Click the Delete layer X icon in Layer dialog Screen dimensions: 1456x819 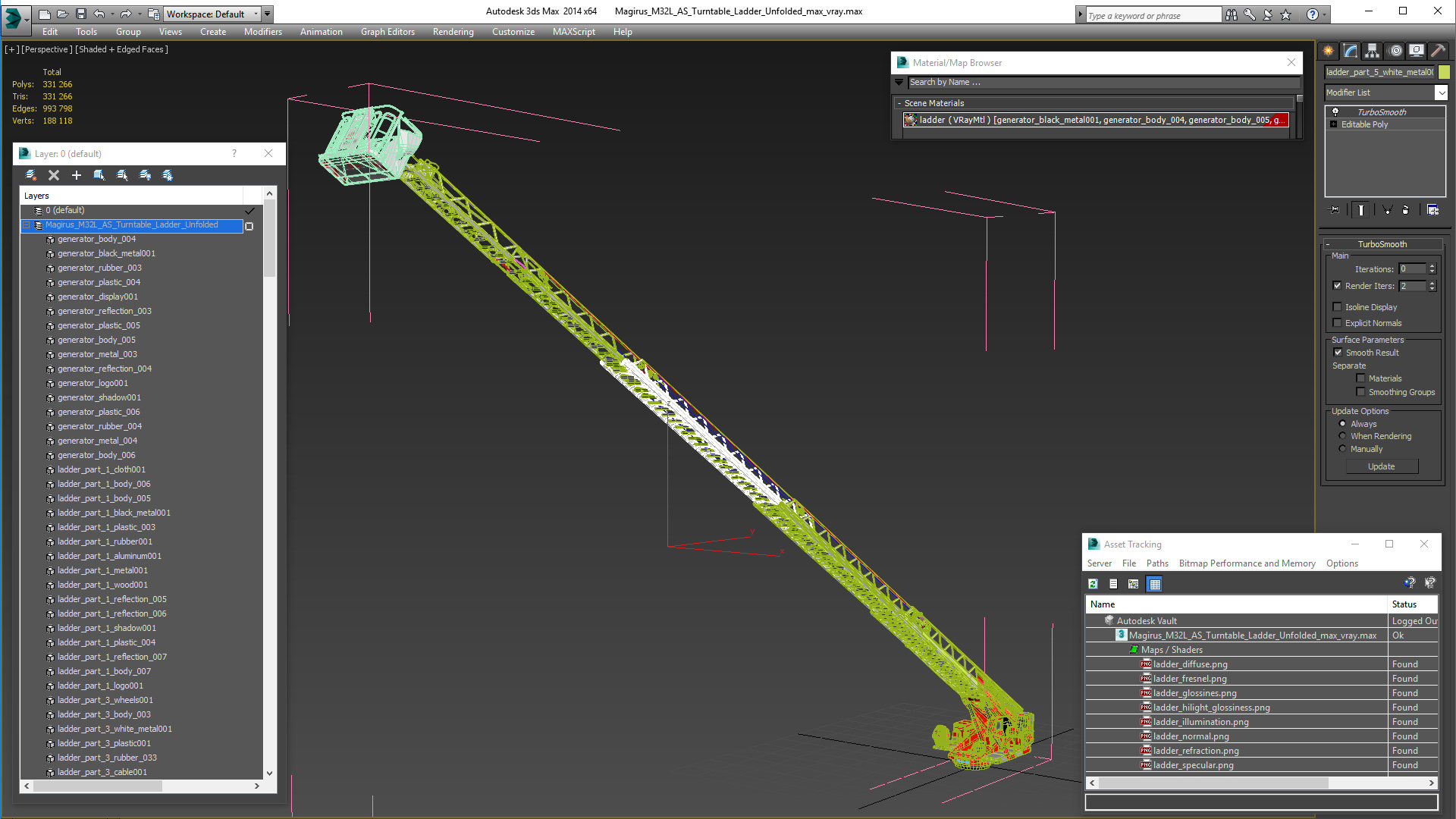pos(54,175)
